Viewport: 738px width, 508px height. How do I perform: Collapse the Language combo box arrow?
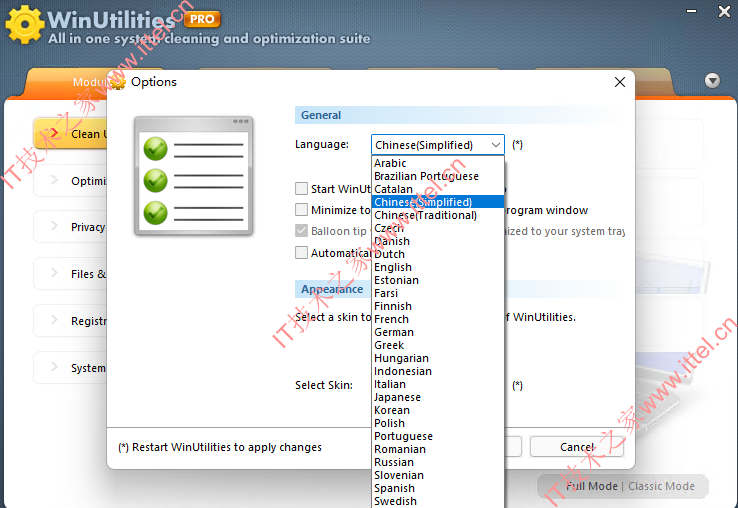click(496, 145)
